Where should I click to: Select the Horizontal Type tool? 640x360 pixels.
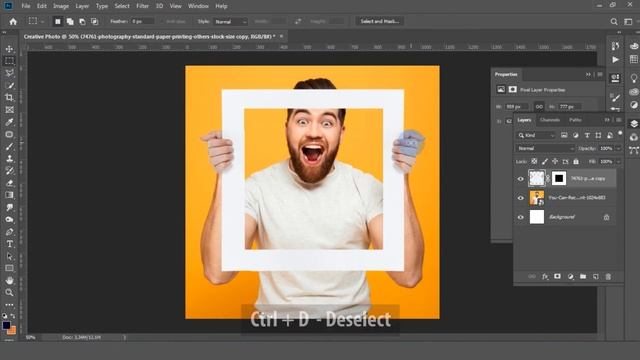[9, 244]
